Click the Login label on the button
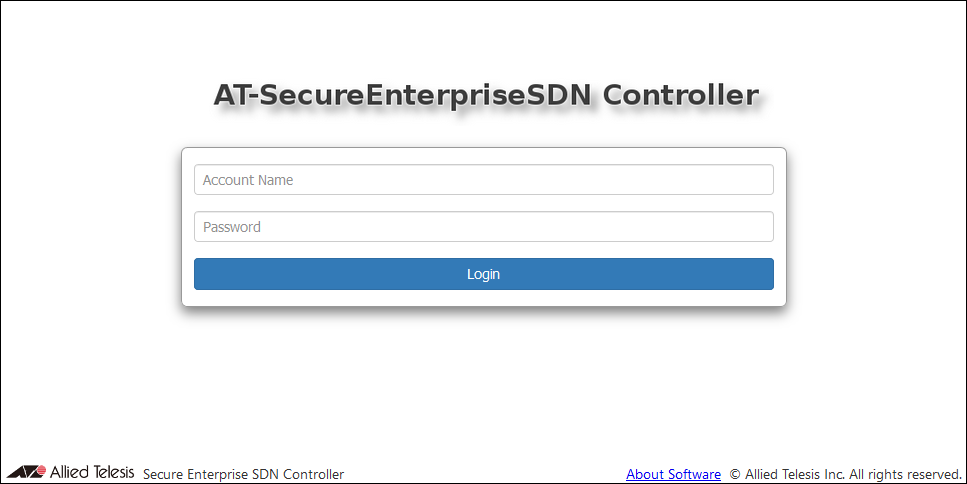 point(483,274)
